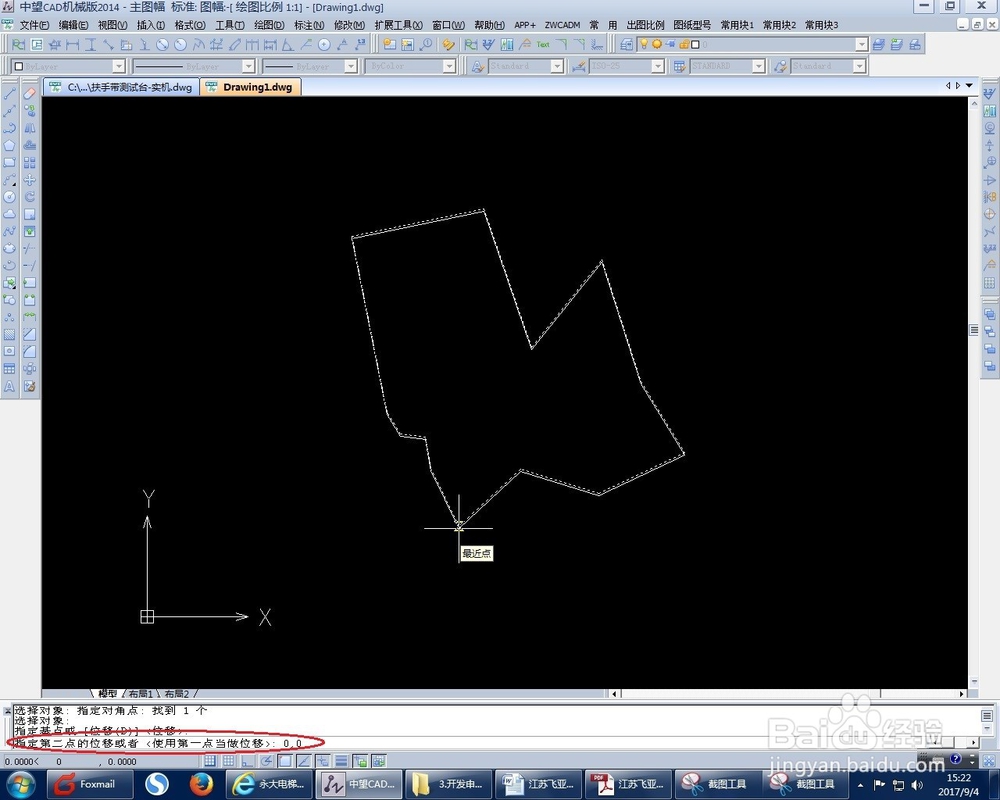The width and height of the screenshot is (1000, 800).
Task: Choose the Rectangle draw tool
Action: click(10, 163)
